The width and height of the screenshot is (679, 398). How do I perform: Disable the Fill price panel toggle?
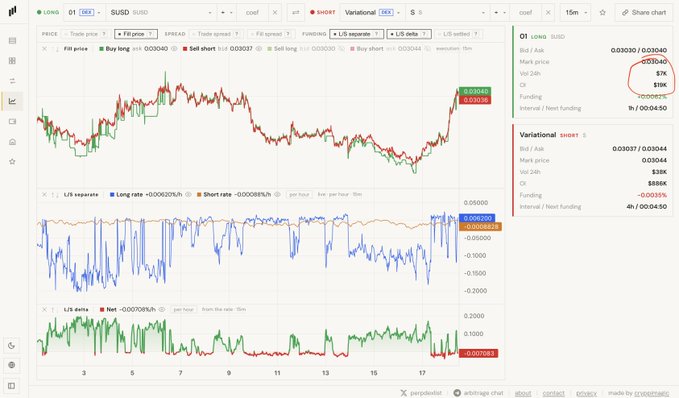pos(136,34)
